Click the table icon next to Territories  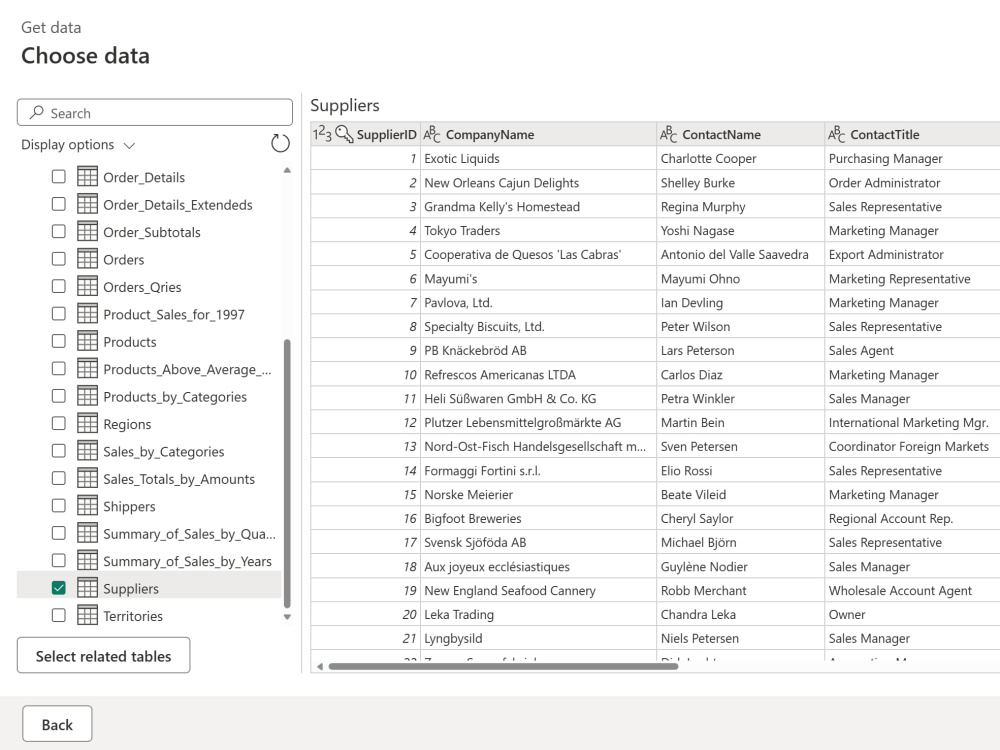coord(87,615)
